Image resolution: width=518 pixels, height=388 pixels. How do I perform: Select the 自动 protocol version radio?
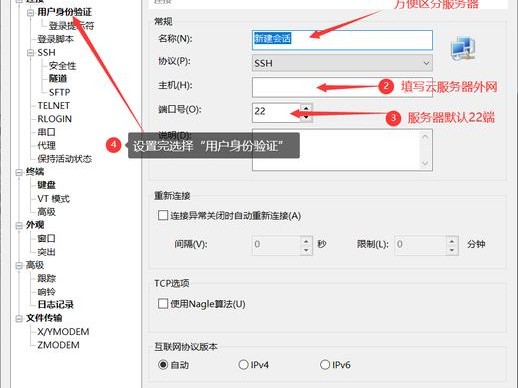(163, 365)
